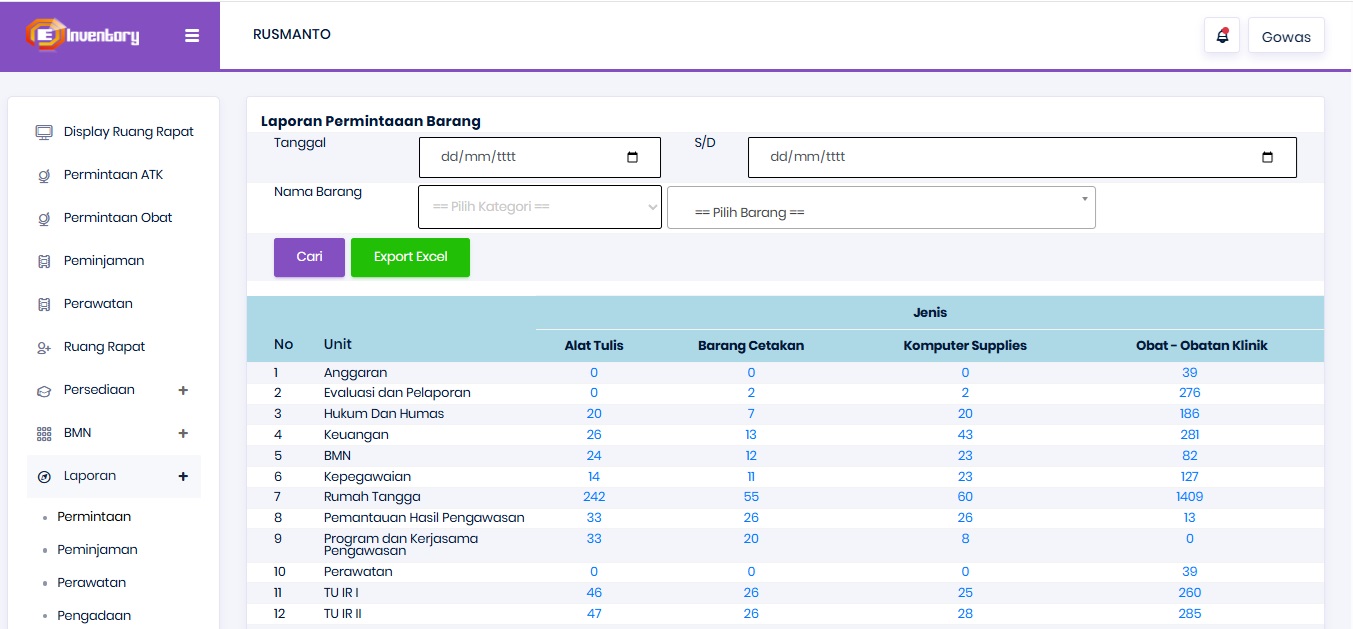Open the notification bell
Screen dimensions: 1353x629
[x=1222, y=36]
